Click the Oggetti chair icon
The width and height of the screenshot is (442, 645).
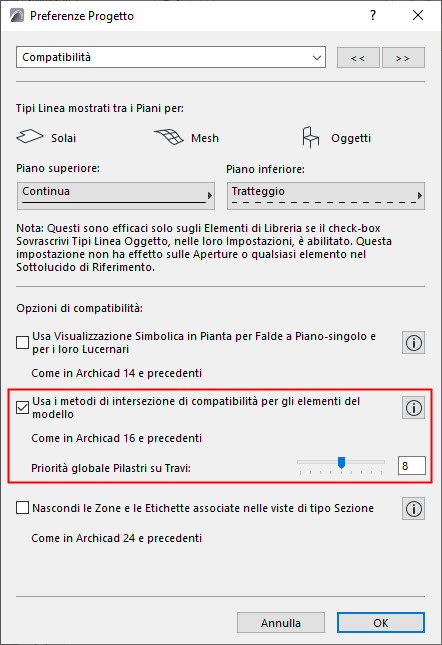310,137
